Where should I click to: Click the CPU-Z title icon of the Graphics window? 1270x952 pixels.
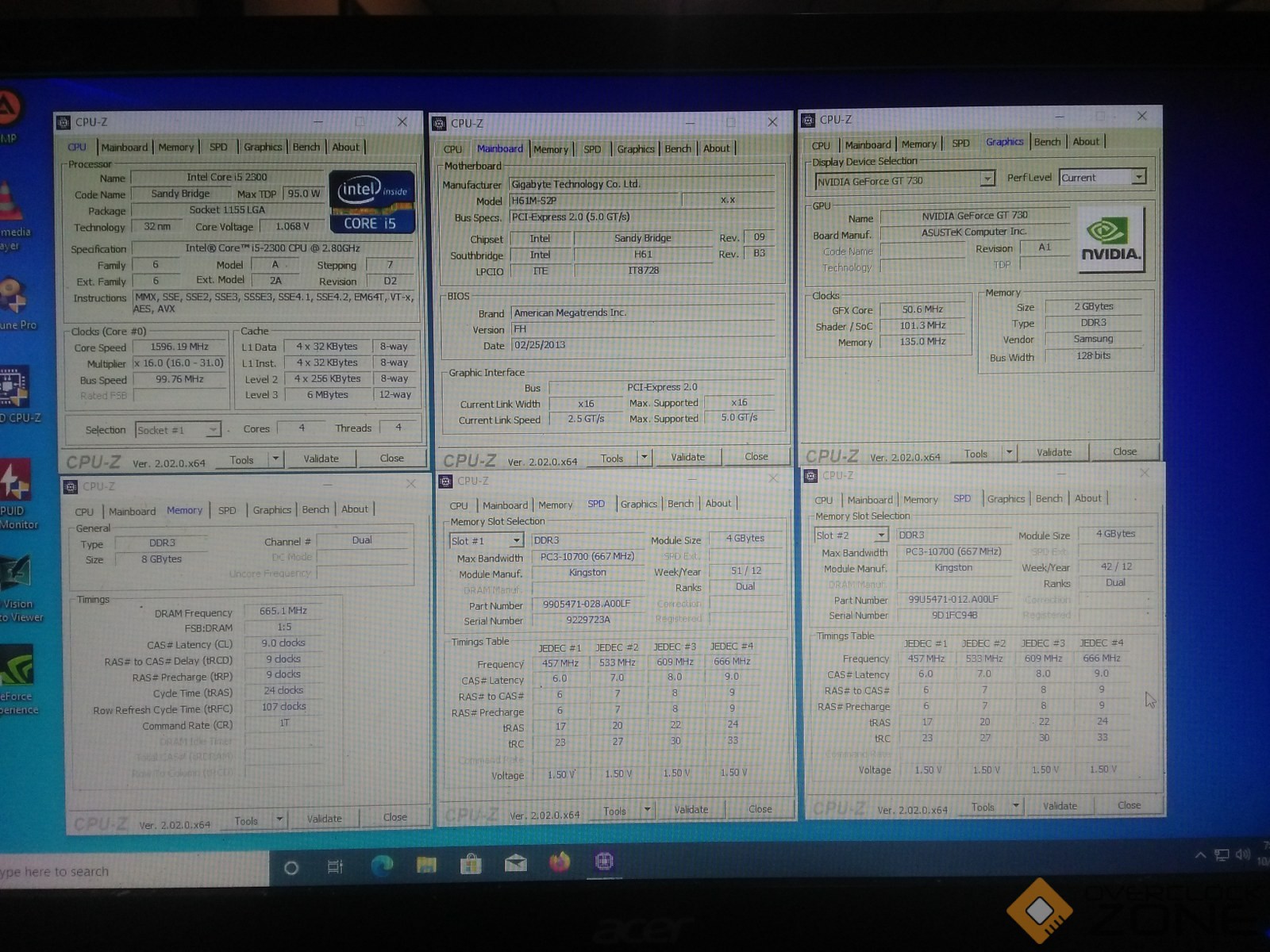pos(808,120)
